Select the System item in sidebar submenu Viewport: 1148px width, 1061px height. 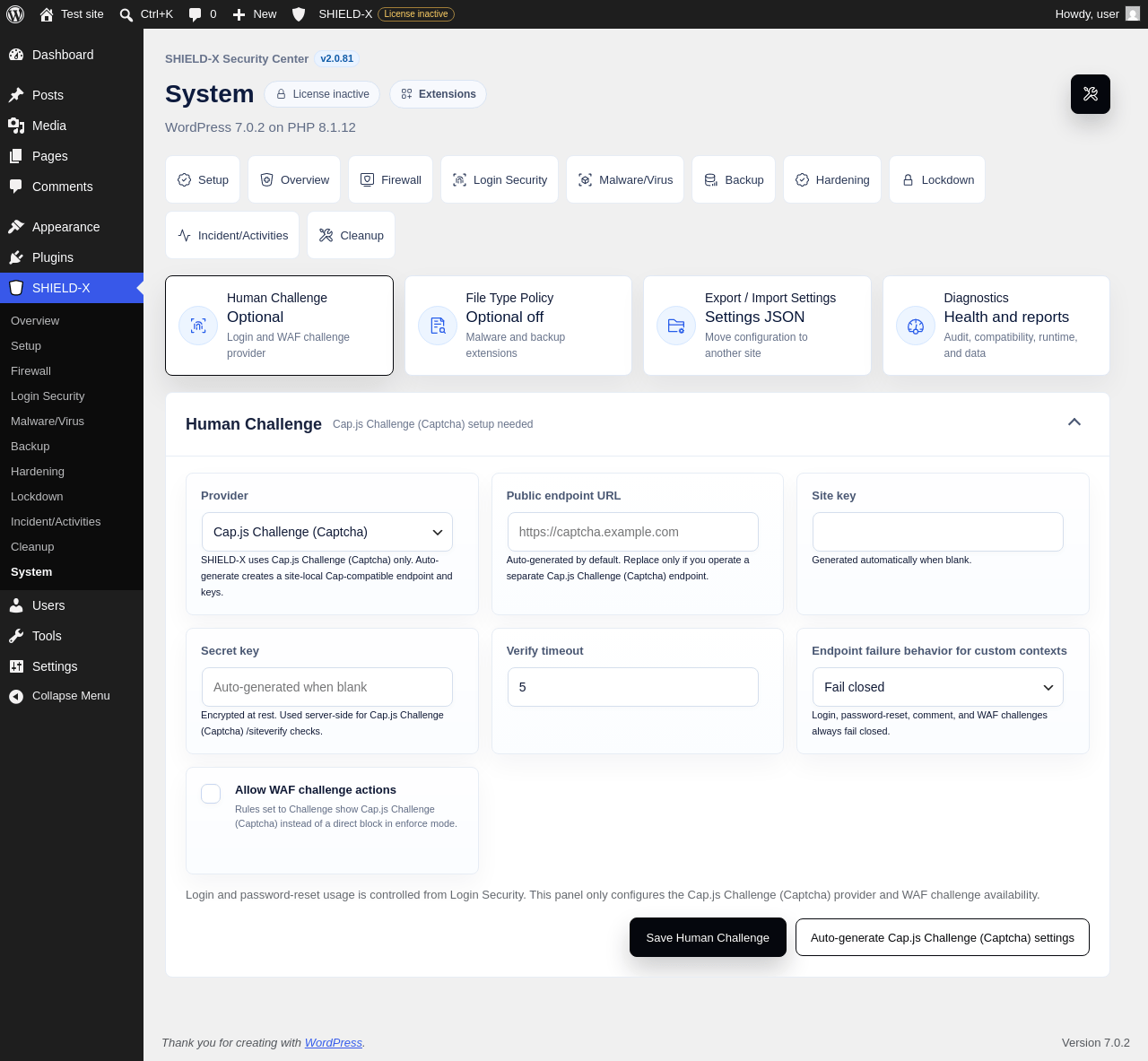72,571
